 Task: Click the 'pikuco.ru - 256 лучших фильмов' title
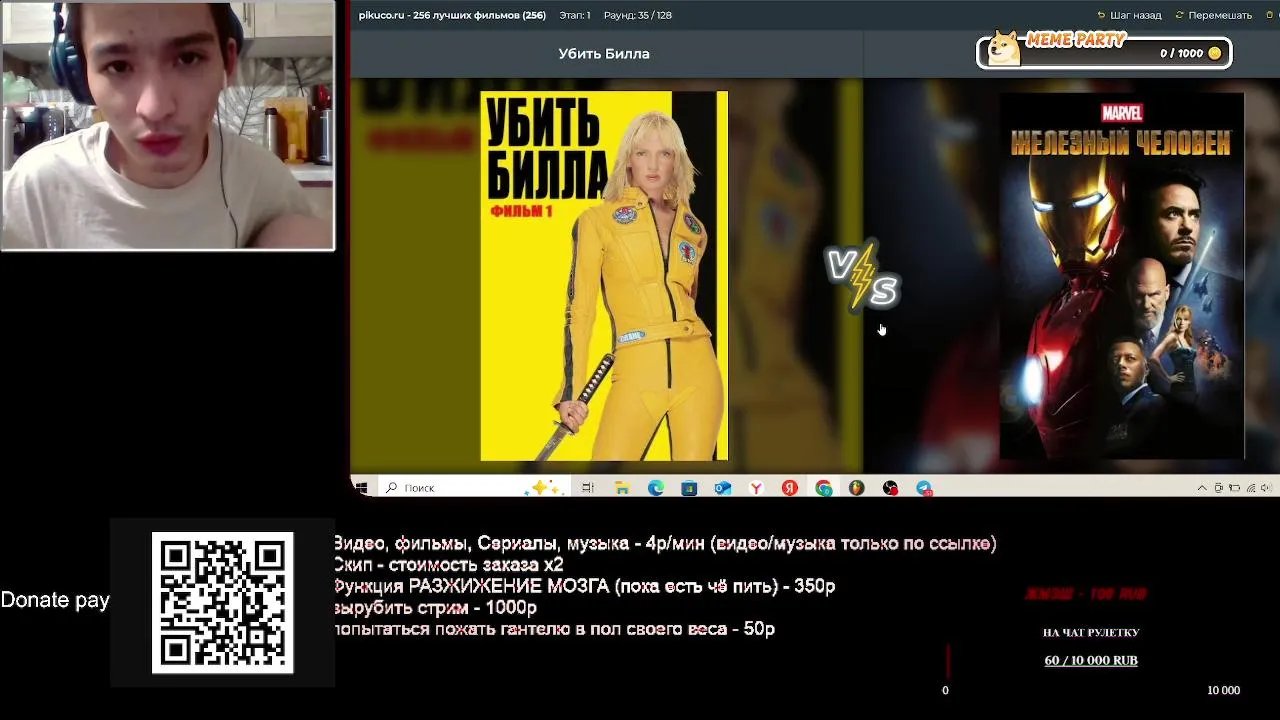(x=452, y=15)
